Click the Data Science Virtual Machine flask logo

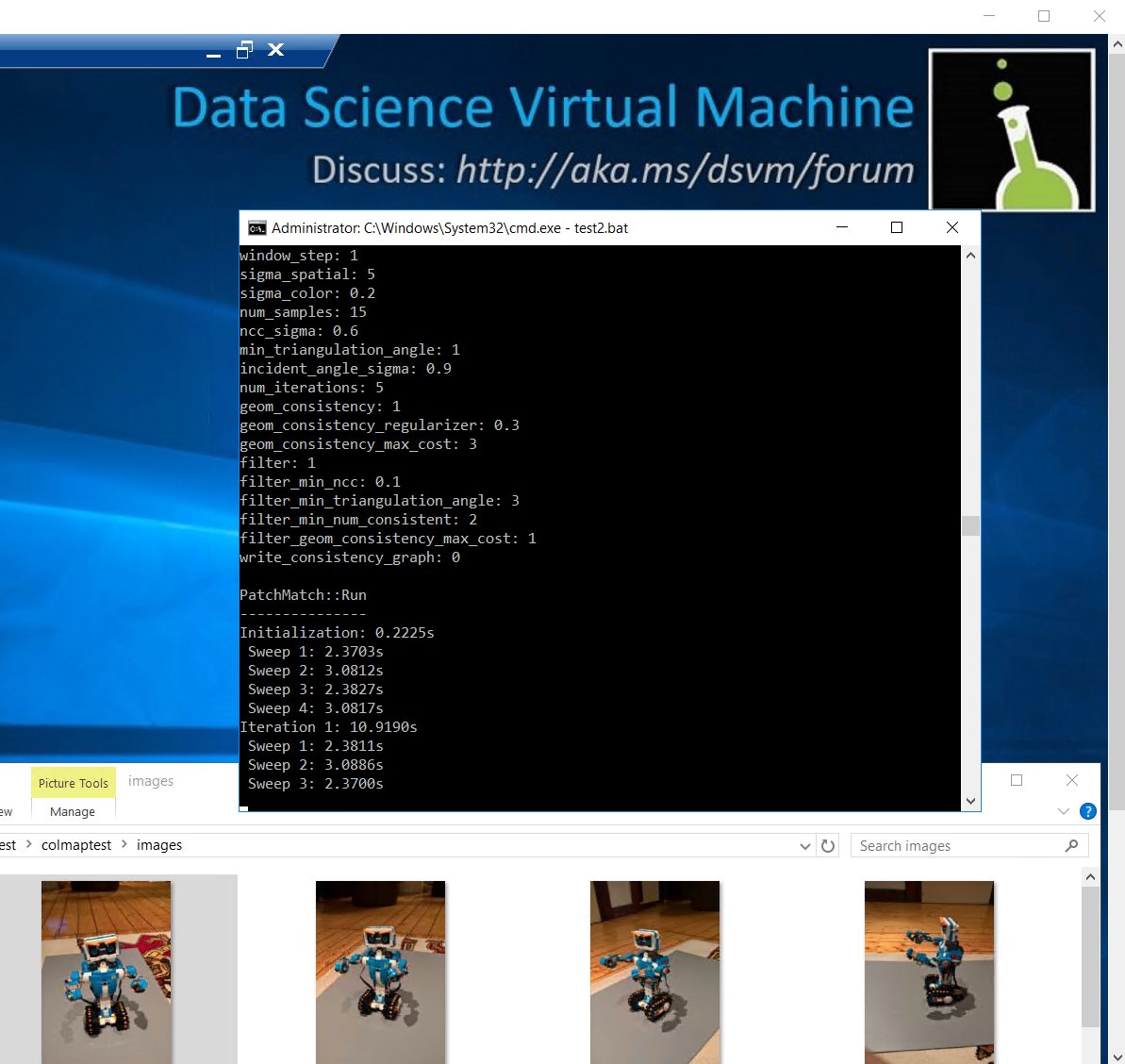(1011, 128)
